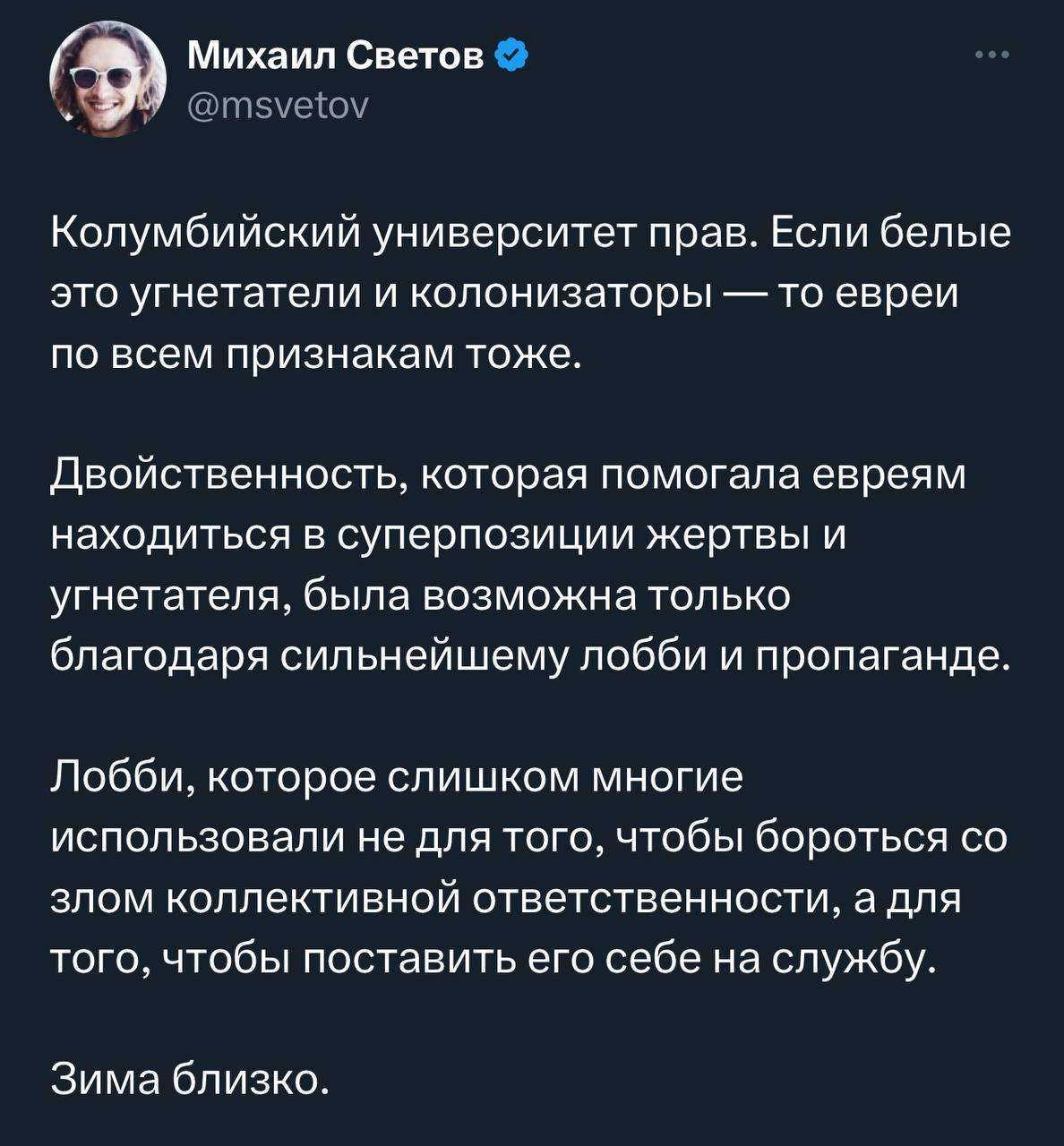Click the line starting "находиться в суперпозиции"

[448, 535]
